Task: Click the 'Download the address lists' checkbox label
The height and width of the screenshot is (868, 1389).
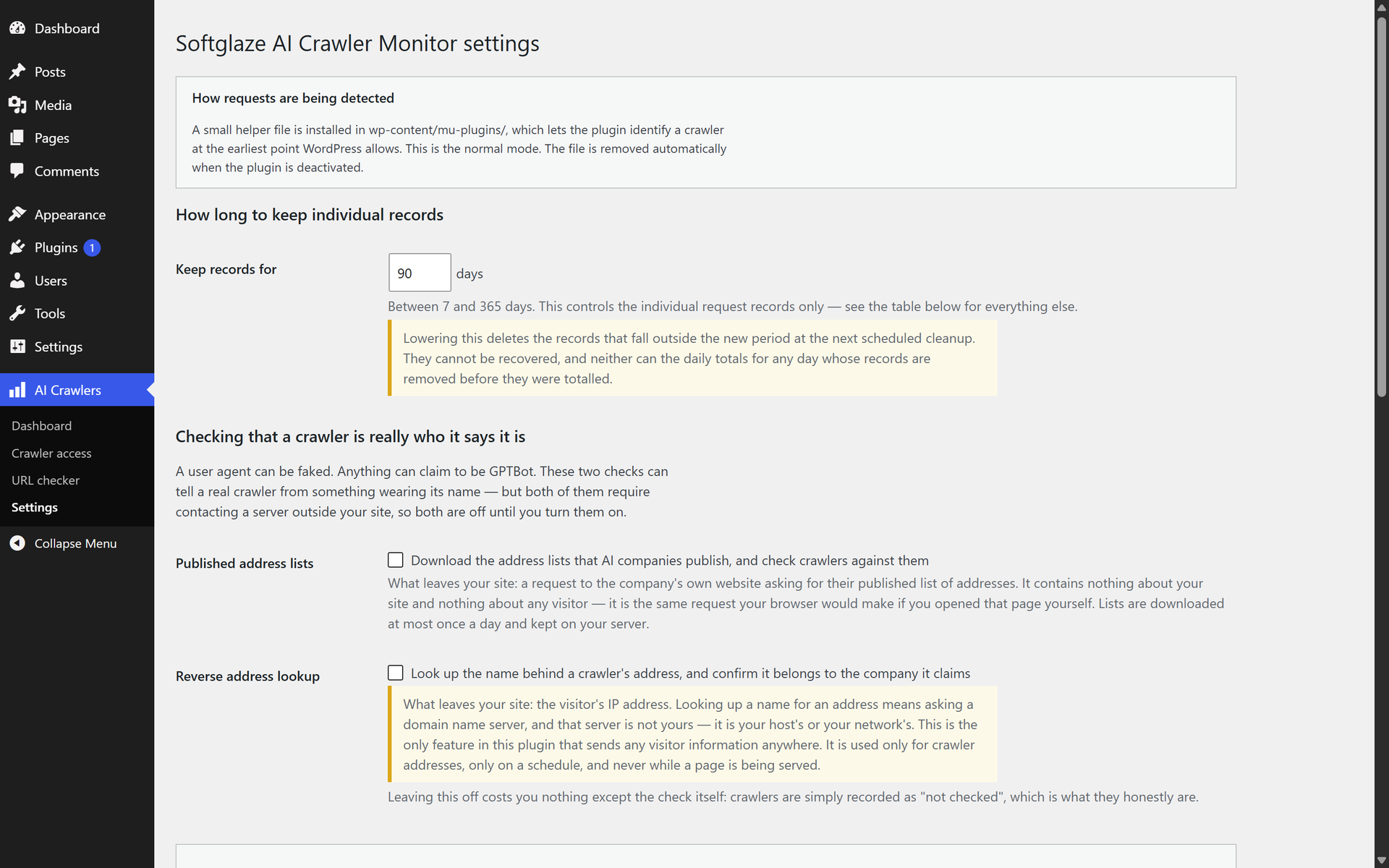Action: coord(669,561)
